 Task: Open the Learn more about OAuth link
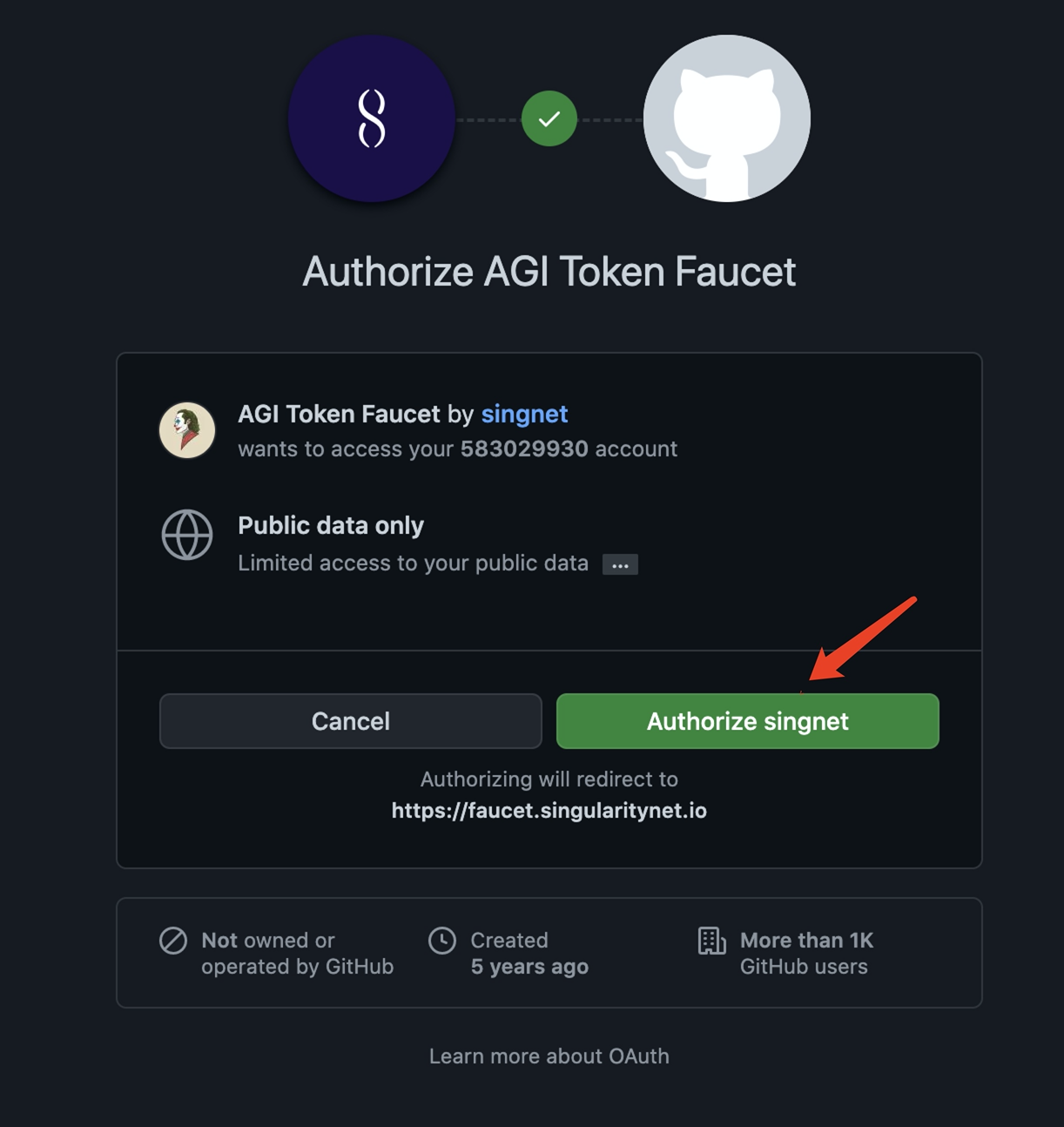click(549, 1056)
